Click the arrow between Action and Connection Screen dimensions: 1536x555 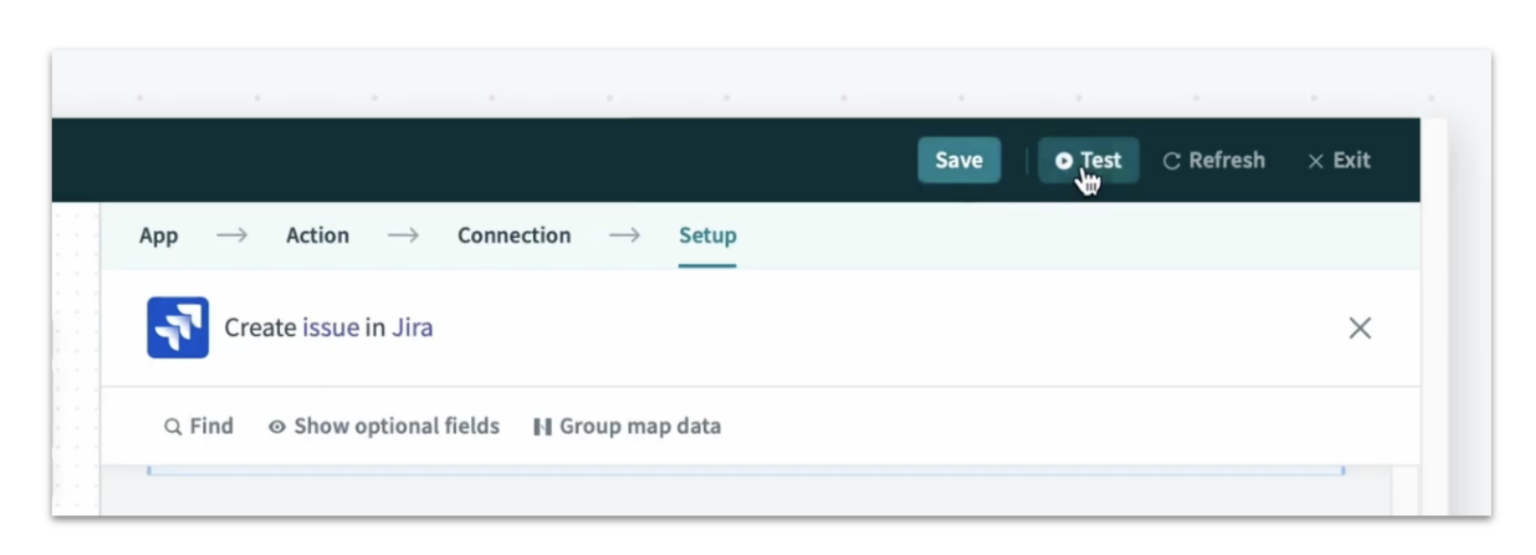pyautogui.click(x=403, y=236)
